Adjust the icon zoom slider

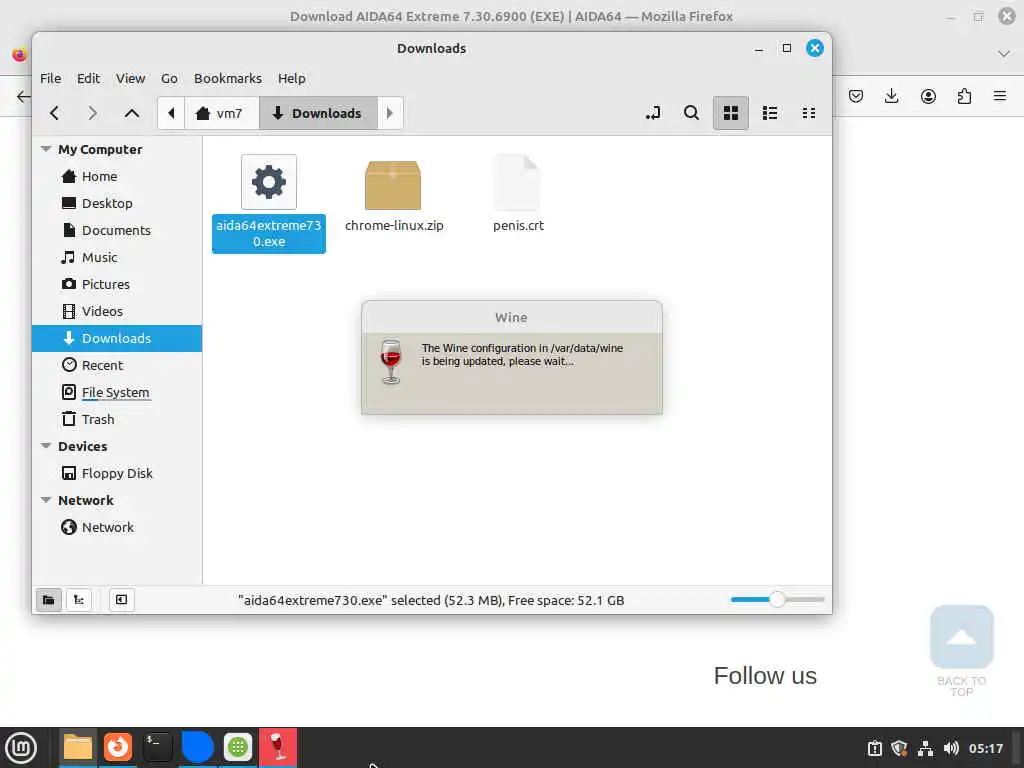(x=777, y=599)
